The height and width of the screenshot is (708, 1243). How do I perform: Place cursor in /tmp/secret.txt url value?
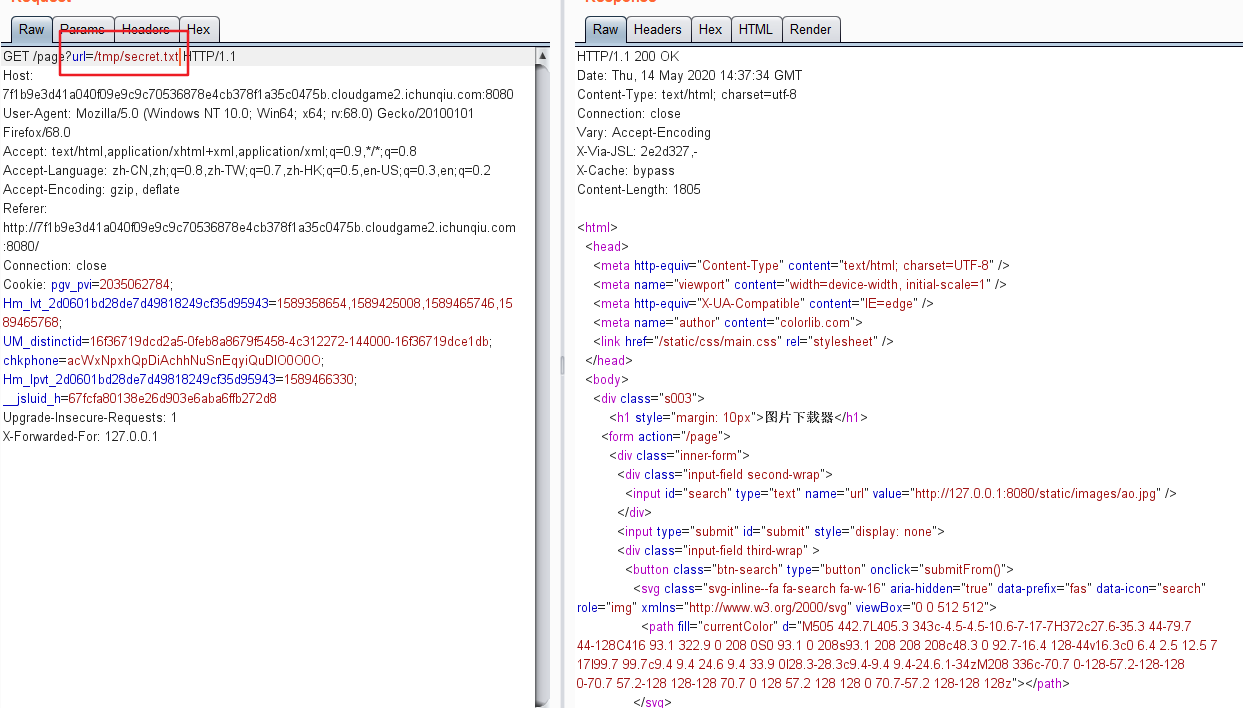pyautogui.click(x=136, y=57)
